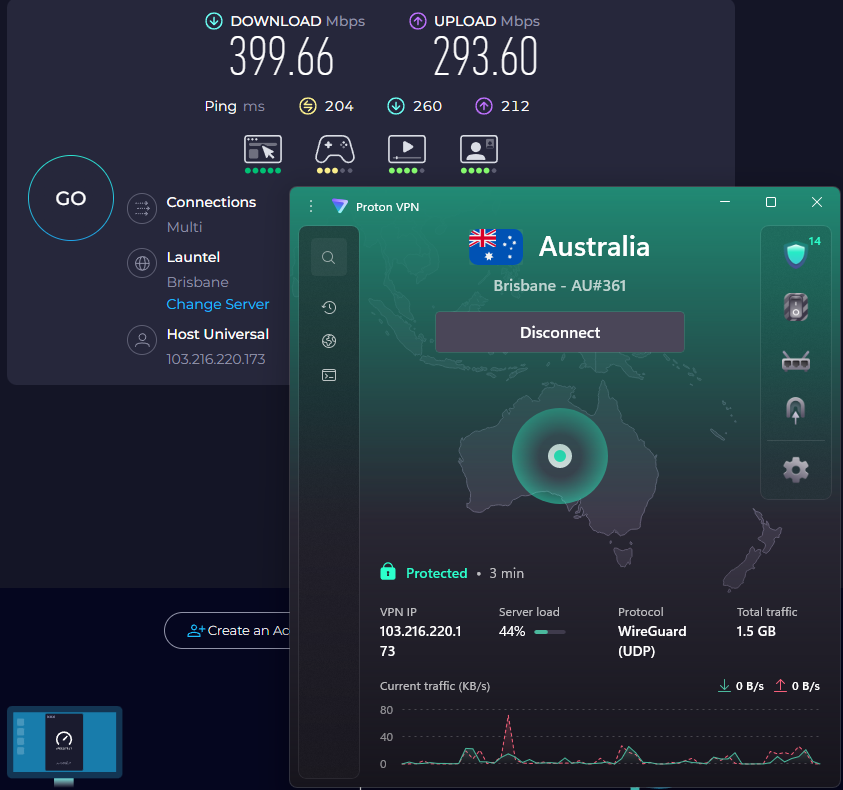View recent connections with the clock icon
The width and height of the screenshot is (843, 790).
coord(329,307)
